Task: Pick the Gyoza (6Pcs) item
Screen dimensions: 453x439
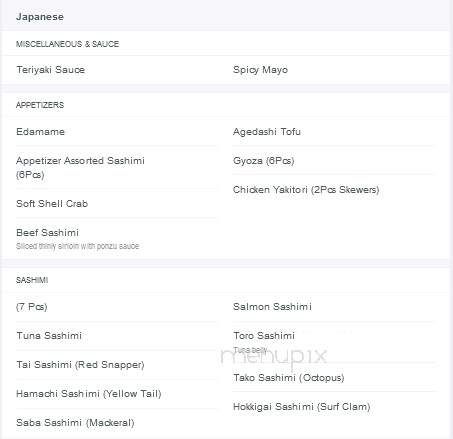Action: (x=263, y=161)
